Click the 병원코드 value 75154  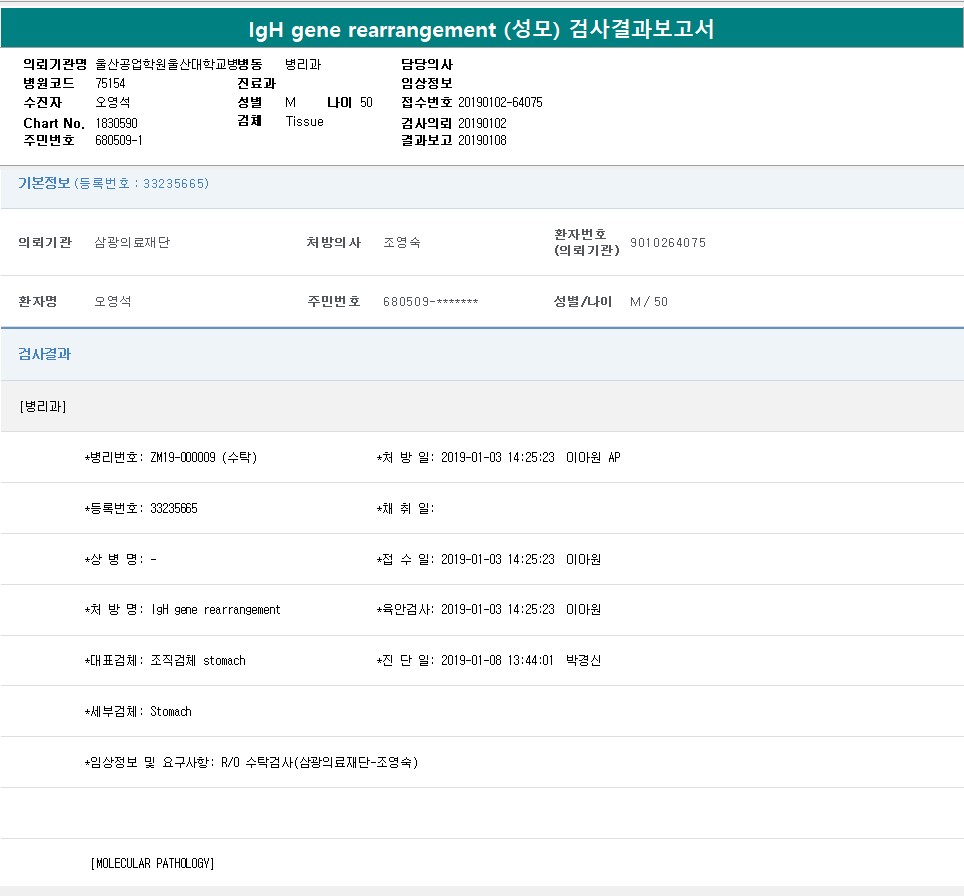111,84
